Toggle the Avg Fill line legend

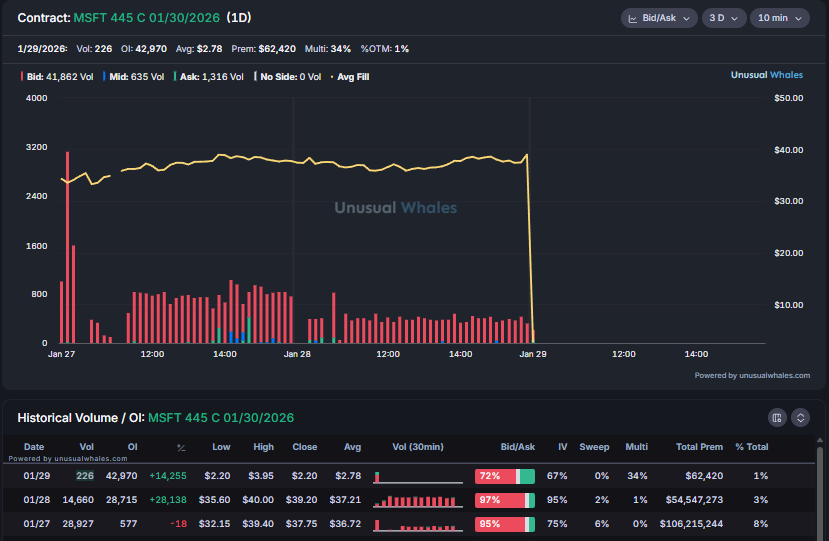tap(349, 76)
